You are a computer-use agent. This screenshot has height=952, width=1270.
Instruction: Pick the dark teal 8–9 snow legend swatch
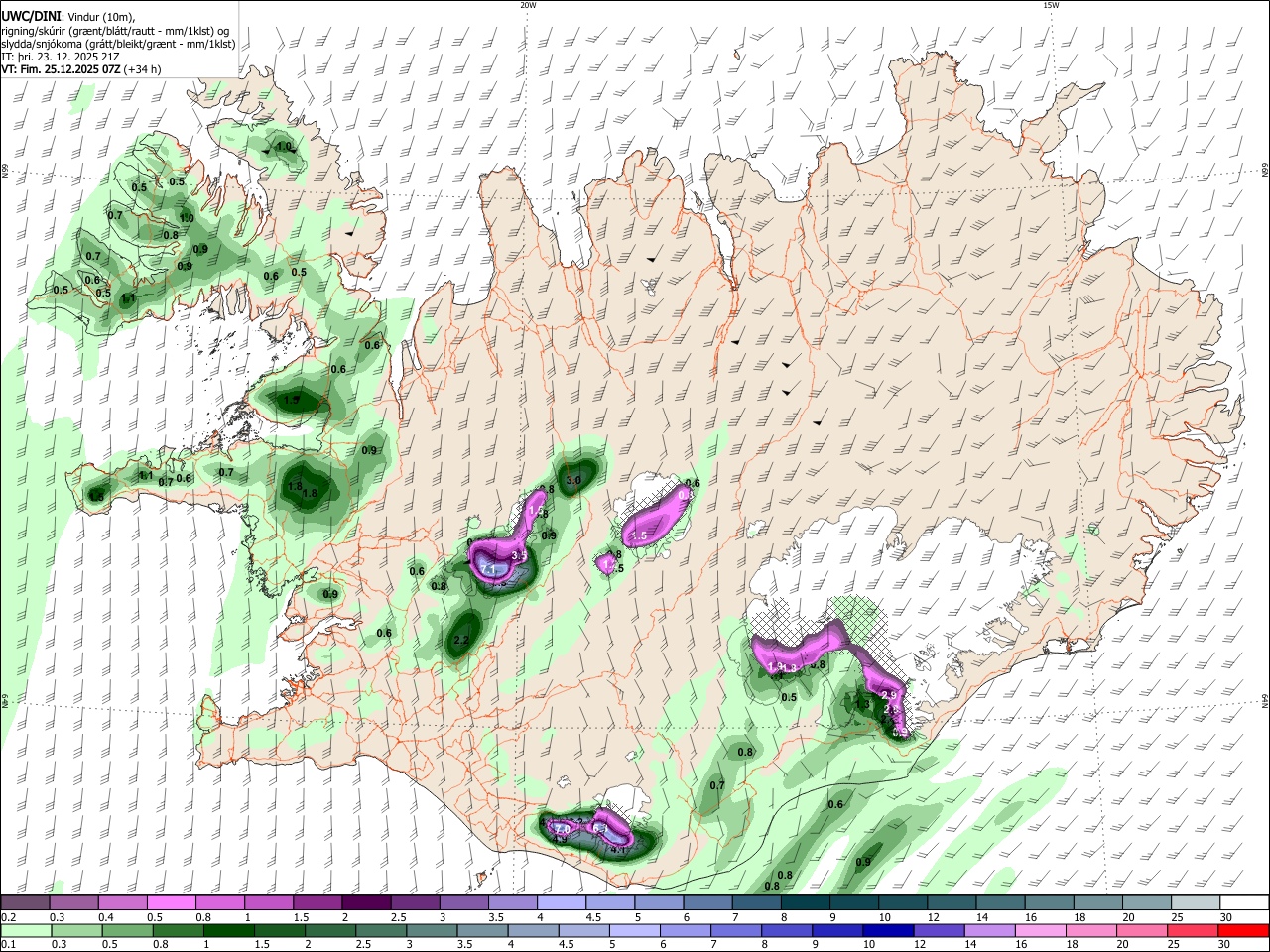(x=805, y=902)
